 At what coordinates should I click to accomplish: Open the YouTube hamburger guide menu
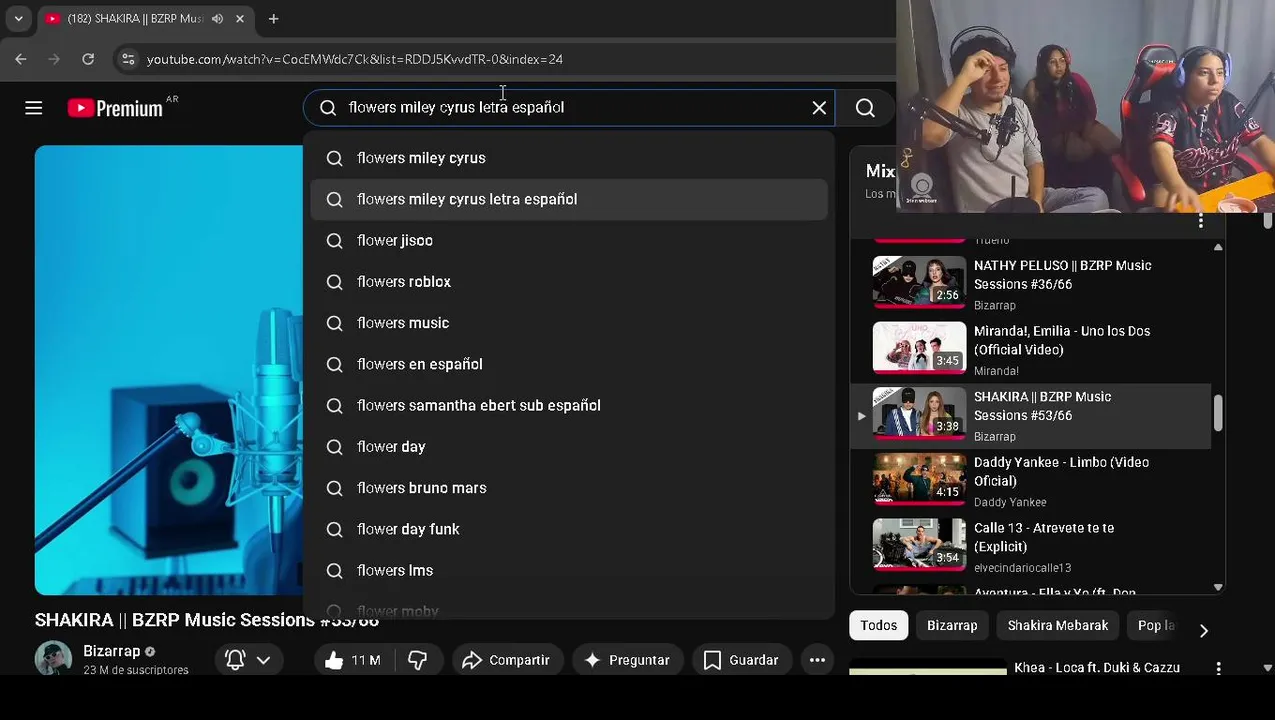[34, 108]
